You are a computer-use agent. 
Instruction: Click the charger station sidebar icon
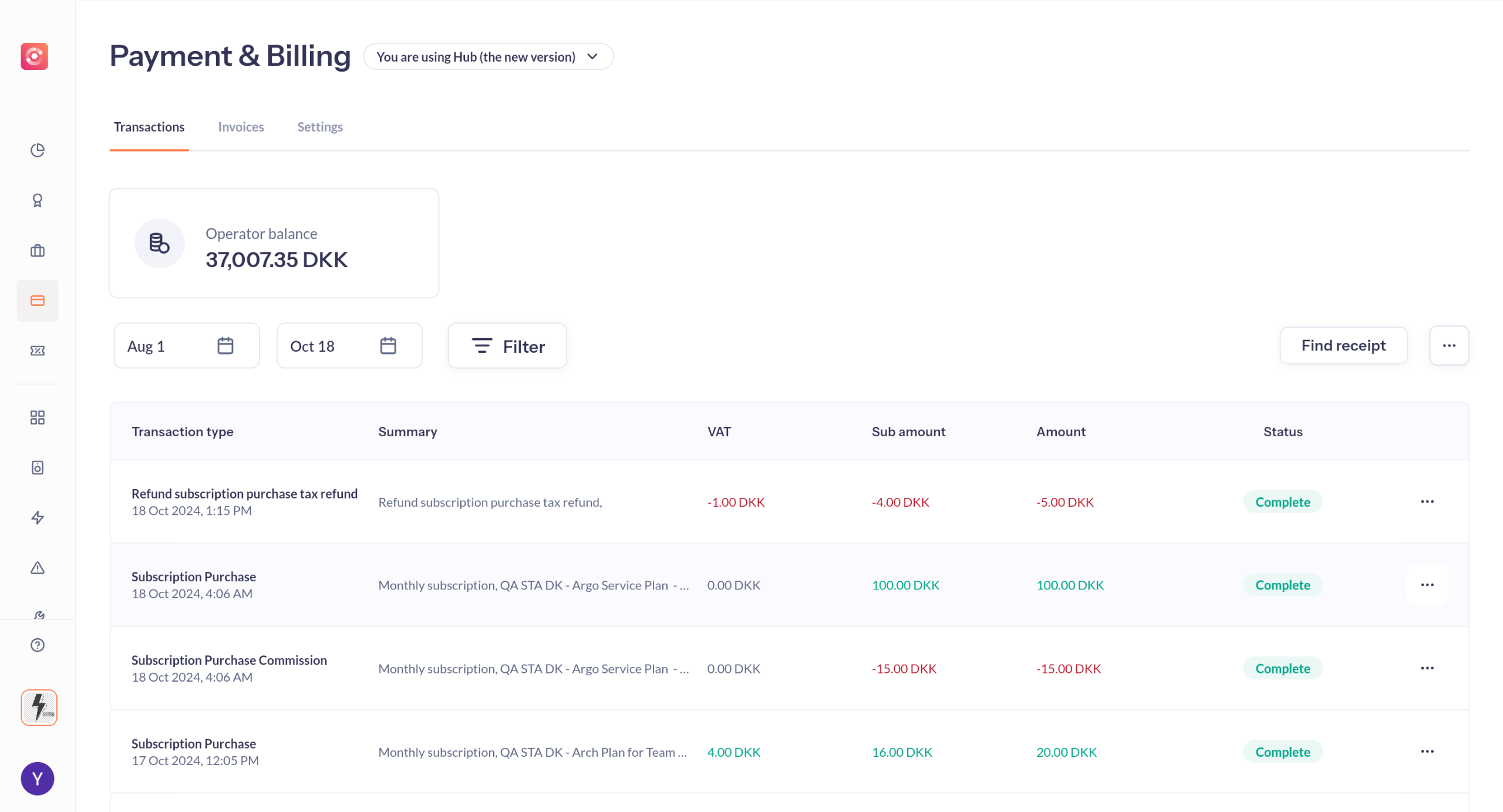coord(38,467)
